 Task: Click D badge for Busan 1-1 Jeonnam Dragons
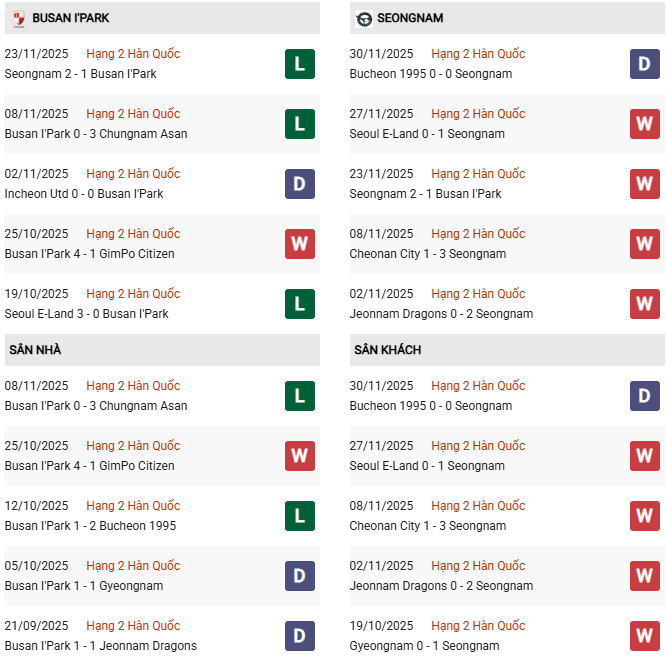[299, 636]
